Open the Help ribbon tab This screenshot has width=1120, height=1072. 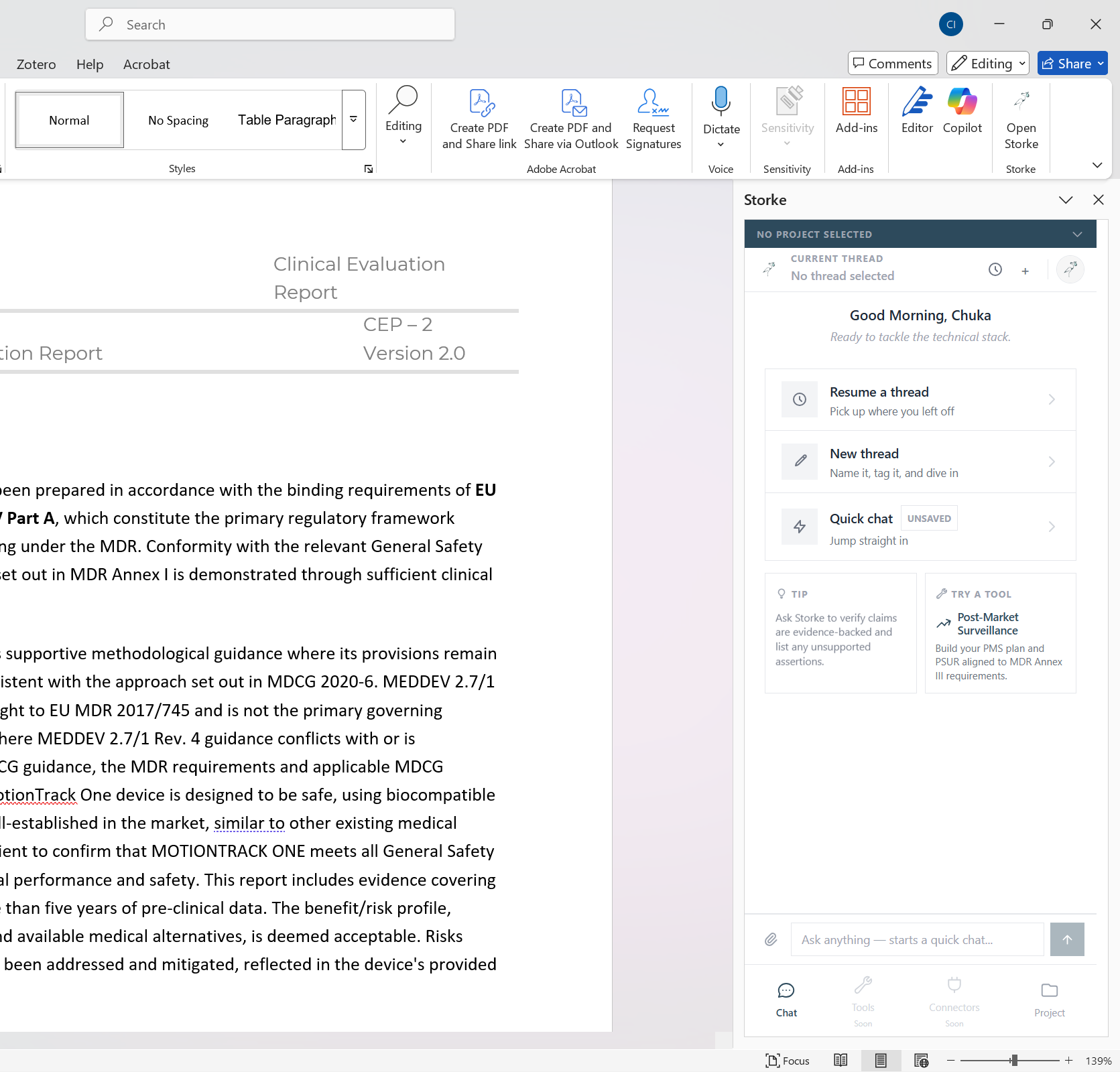tap(90, 64)
